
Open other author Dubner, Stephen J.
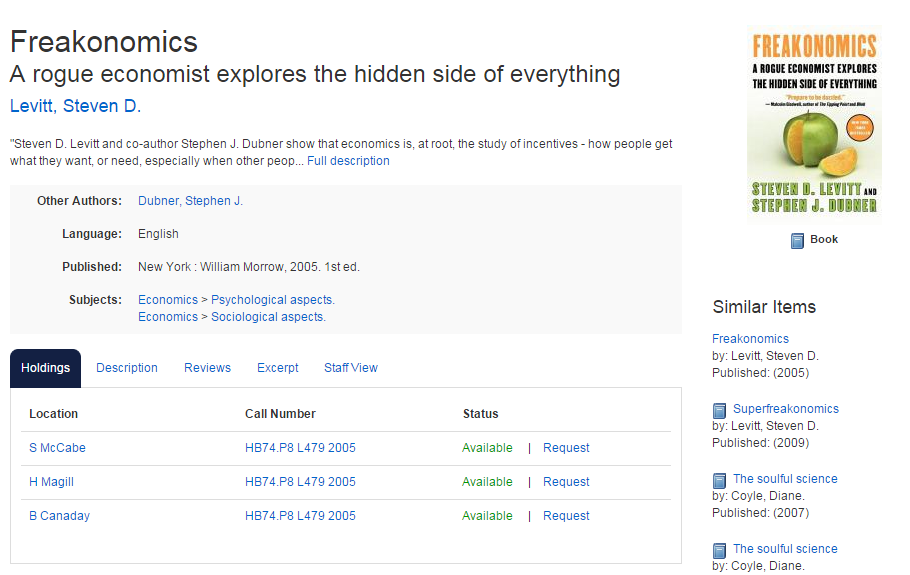point(190,201)
